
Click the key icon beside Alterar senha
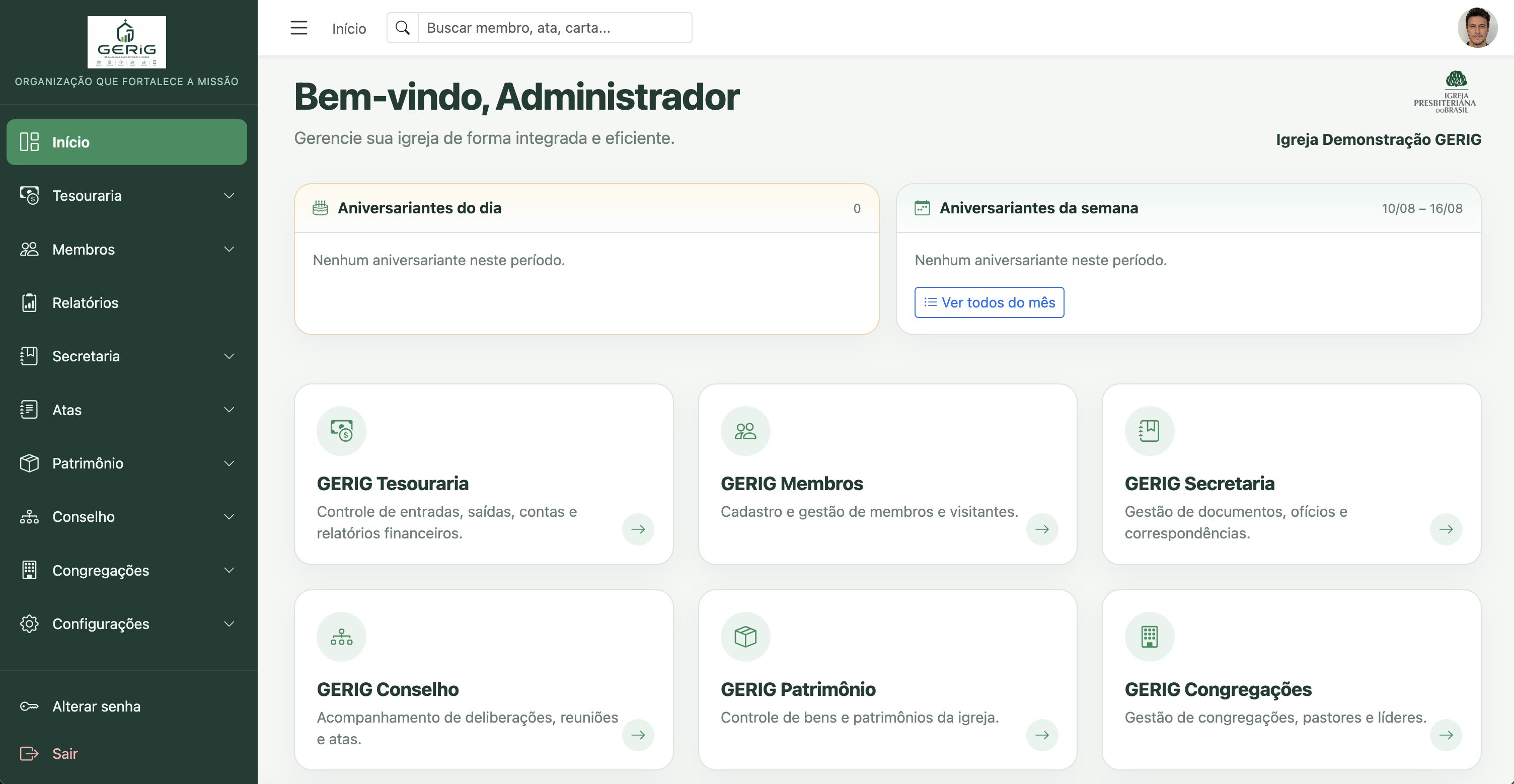(x=29, y=707)
